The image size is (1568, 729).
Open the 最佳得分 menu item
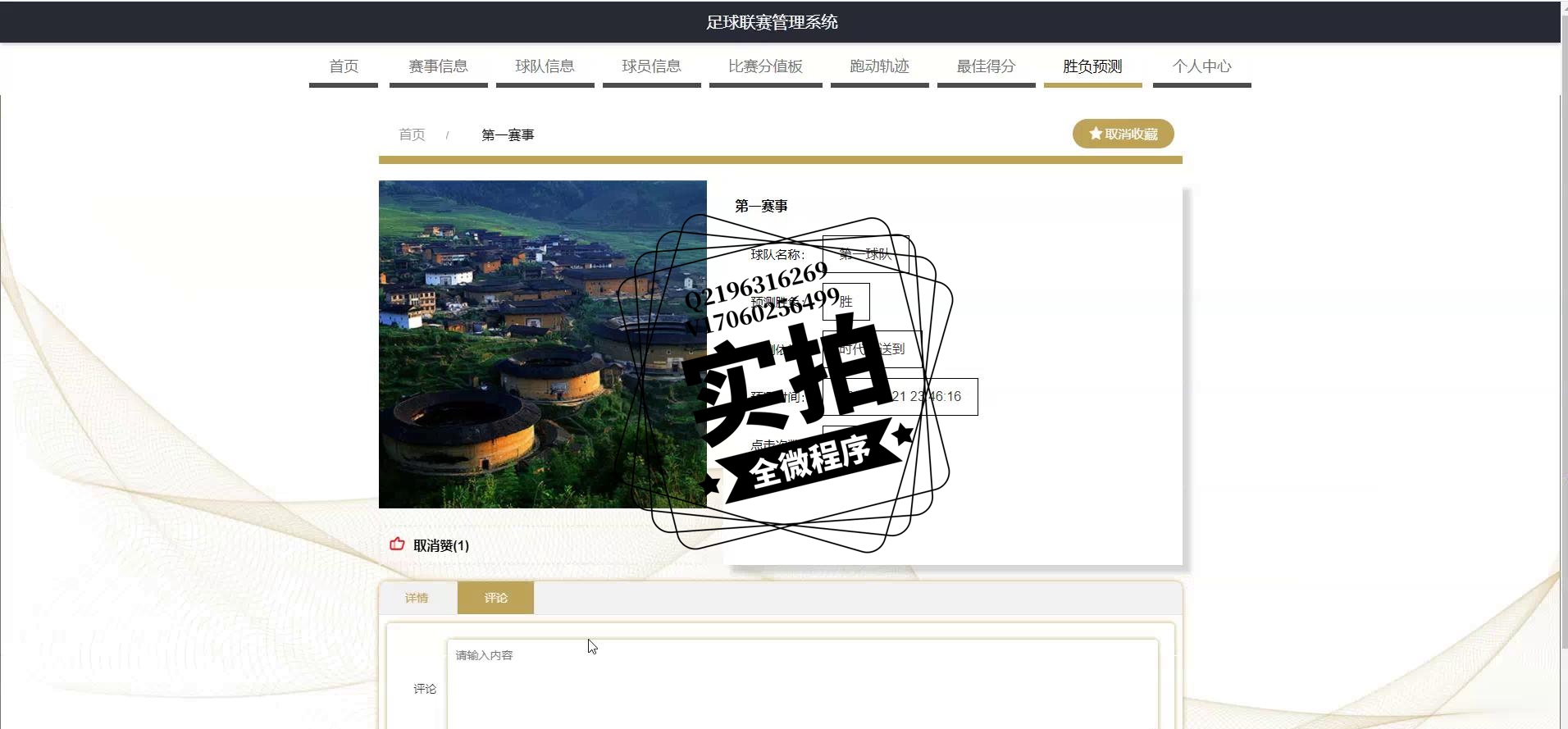(x=986, y=66)
